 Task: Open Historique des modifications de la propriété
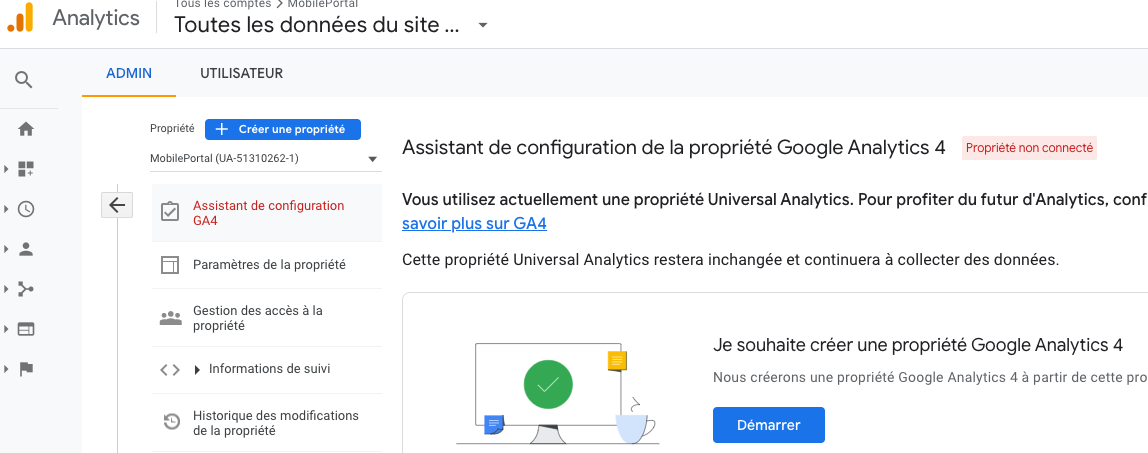pyautogui.click(x=275, y=423)
